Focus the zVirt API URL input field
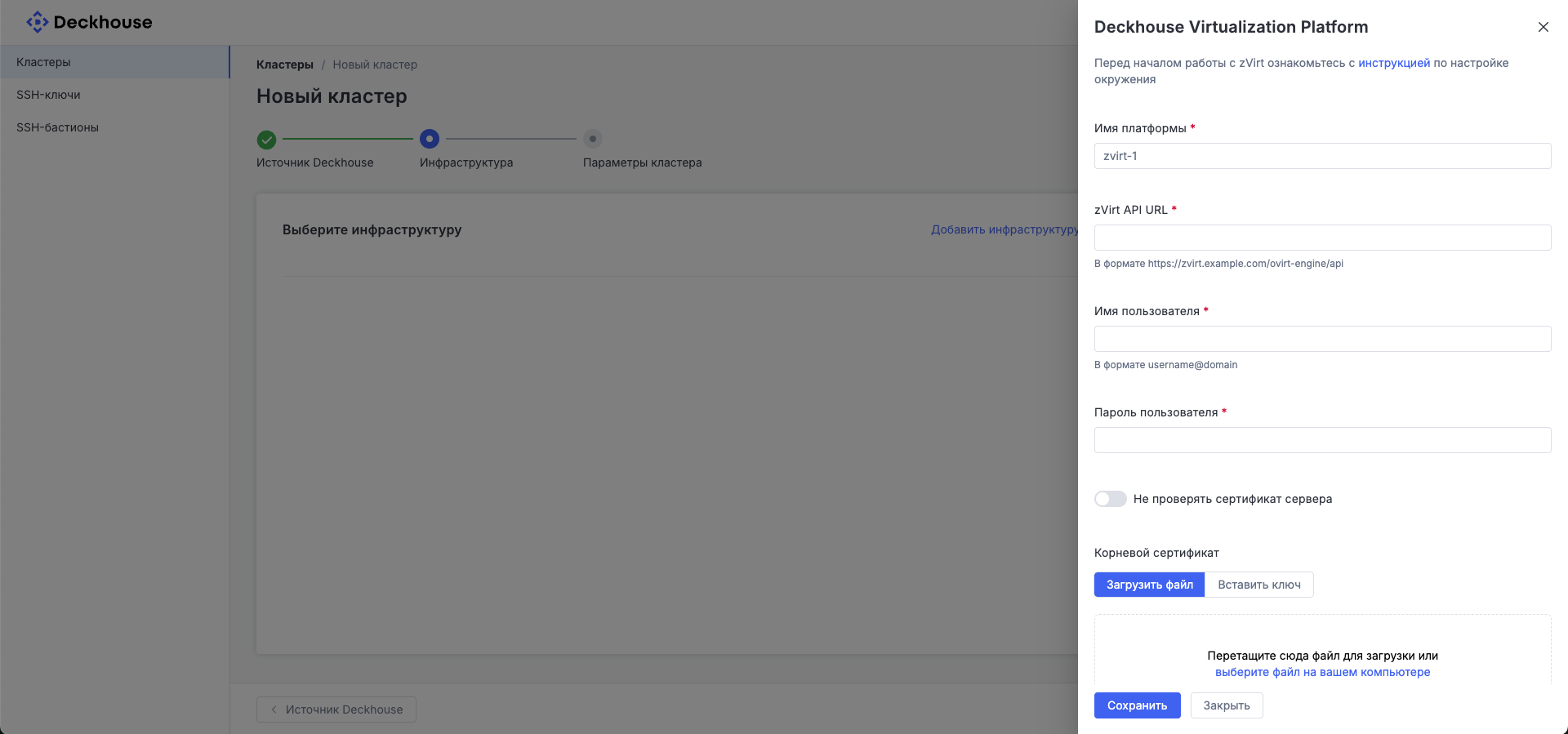 pyautogui.click(x=1322, y=238)
